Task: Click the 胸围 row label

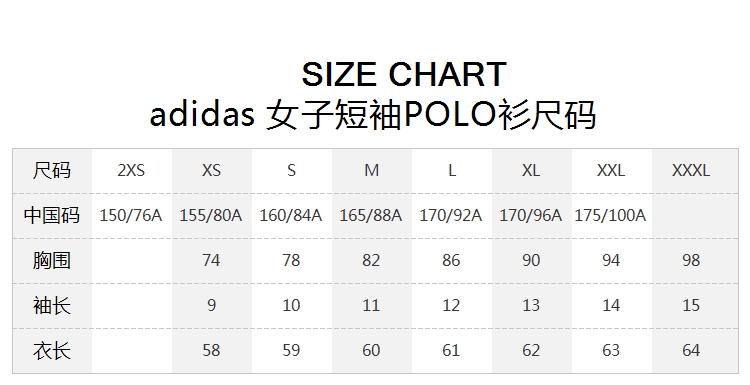Action: coord(52,260)
